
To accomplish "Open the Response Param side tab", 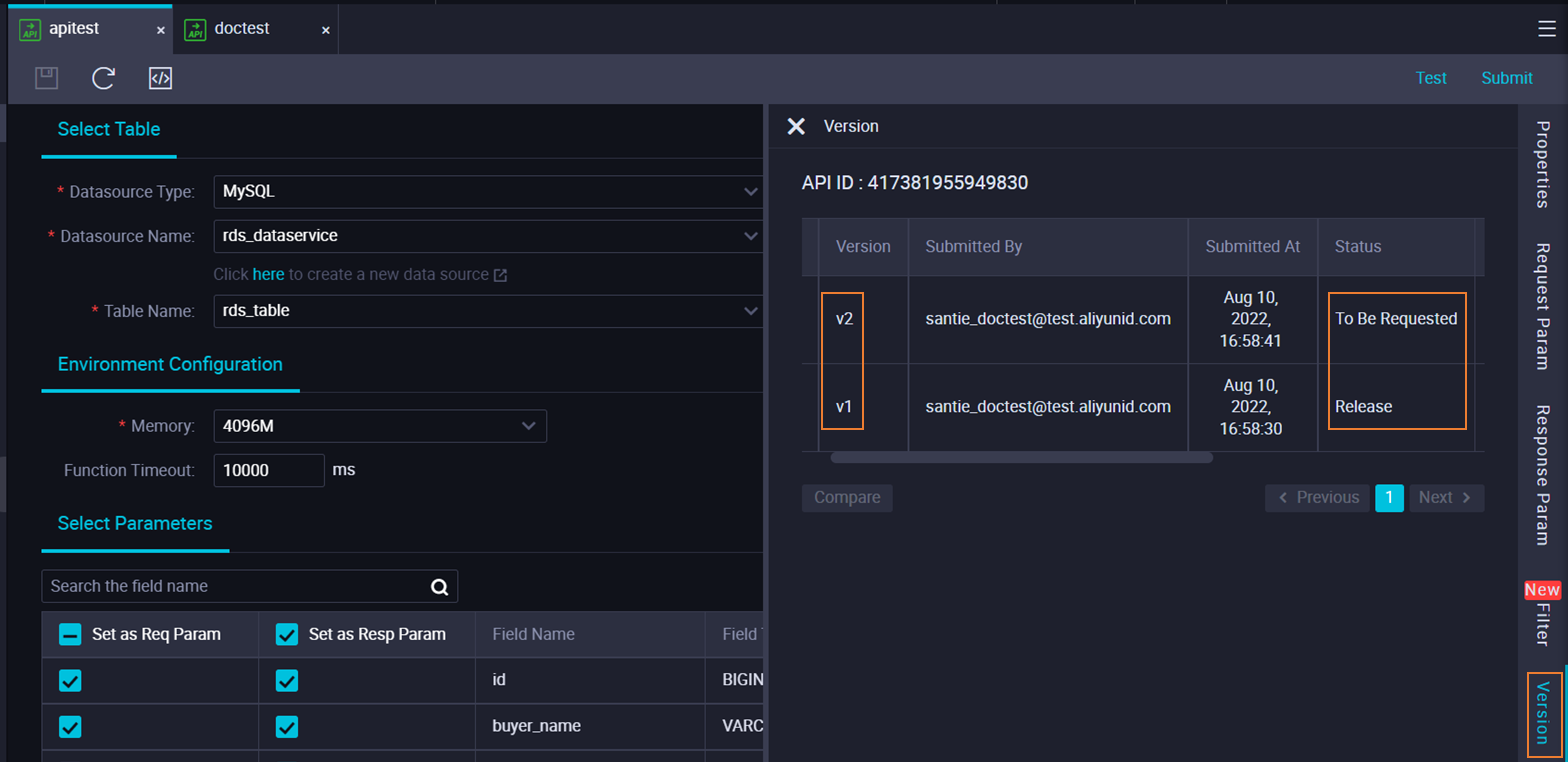I will [1543, 476].
